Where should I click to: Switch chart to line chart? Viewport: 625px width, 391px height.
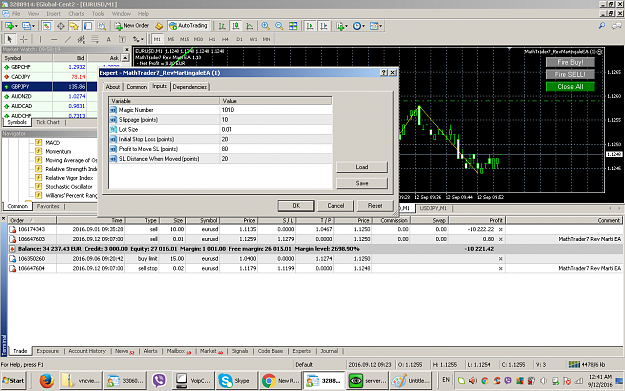[250, 26]
